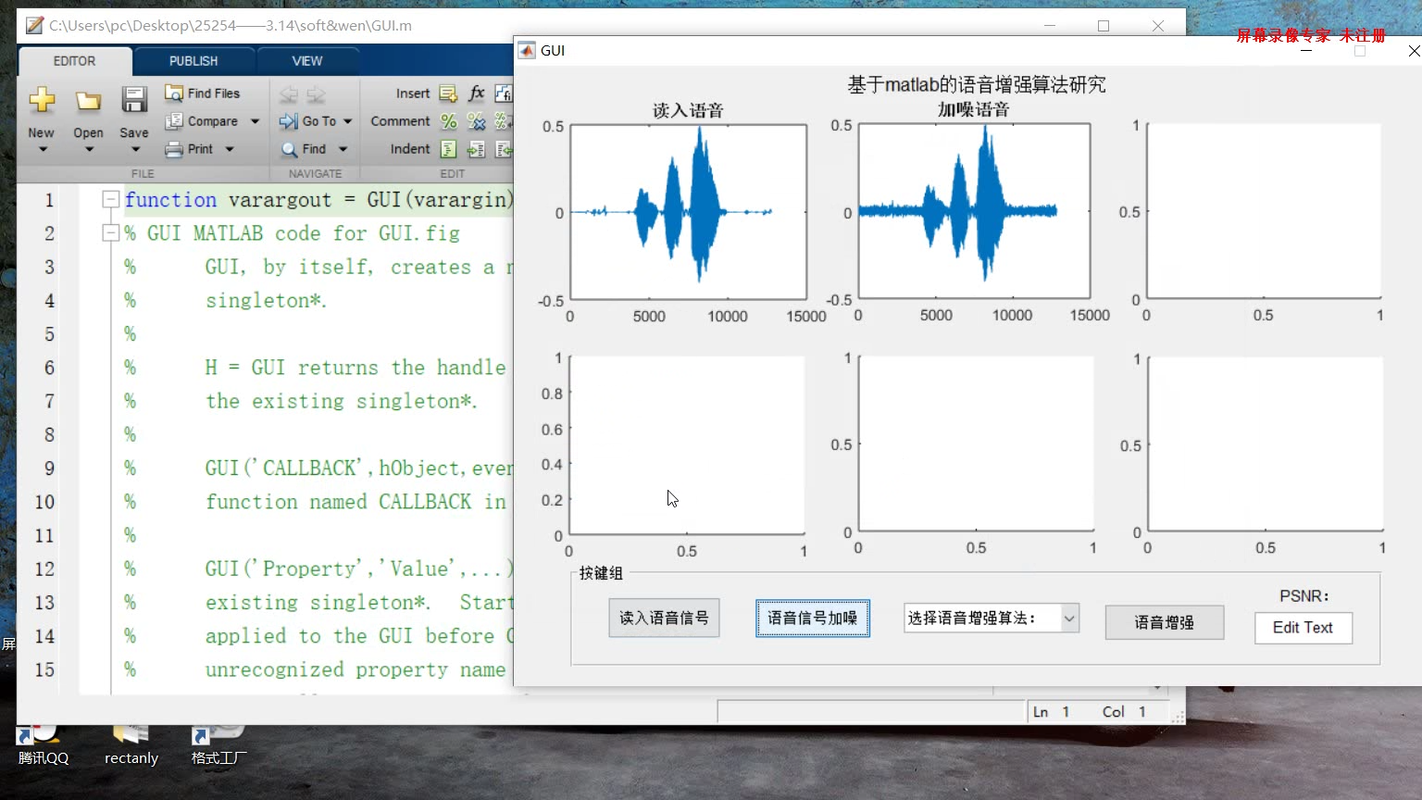Expand the Compare dropdown arrow
This screenshot has width=1422, height=800.
[255, 121]
